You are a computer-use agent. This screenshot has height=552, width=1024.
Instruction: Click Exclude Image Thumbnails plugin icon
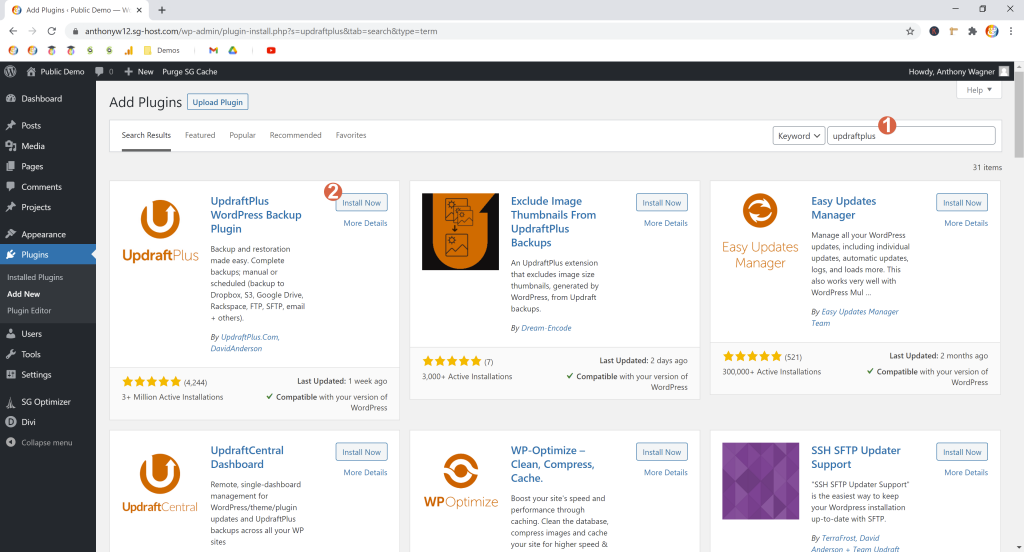[460, 231]
